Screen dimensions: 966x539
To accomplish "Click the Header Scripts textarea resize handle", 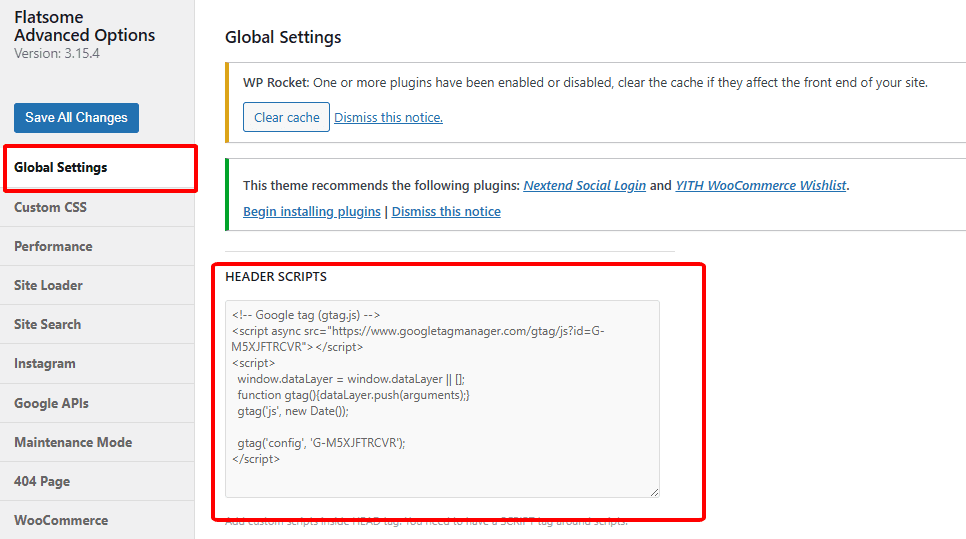I will (654, 492).
